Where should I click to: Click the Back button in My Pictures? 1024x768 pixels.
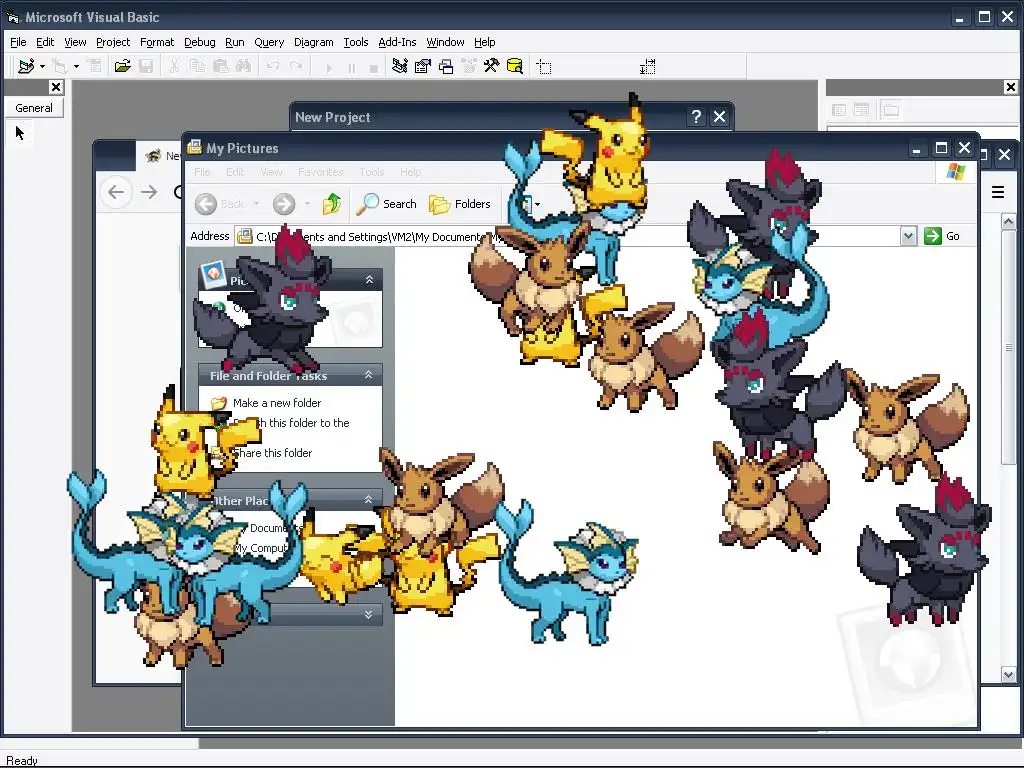point(219,204)
